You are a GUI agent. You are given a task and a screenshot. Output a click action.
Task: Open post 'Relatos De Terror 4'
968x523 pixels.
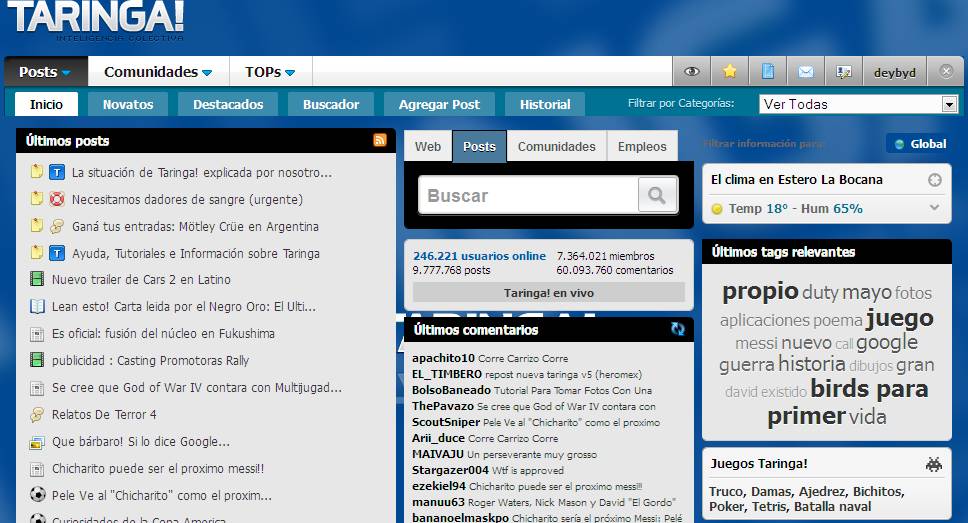coord(104,415)
